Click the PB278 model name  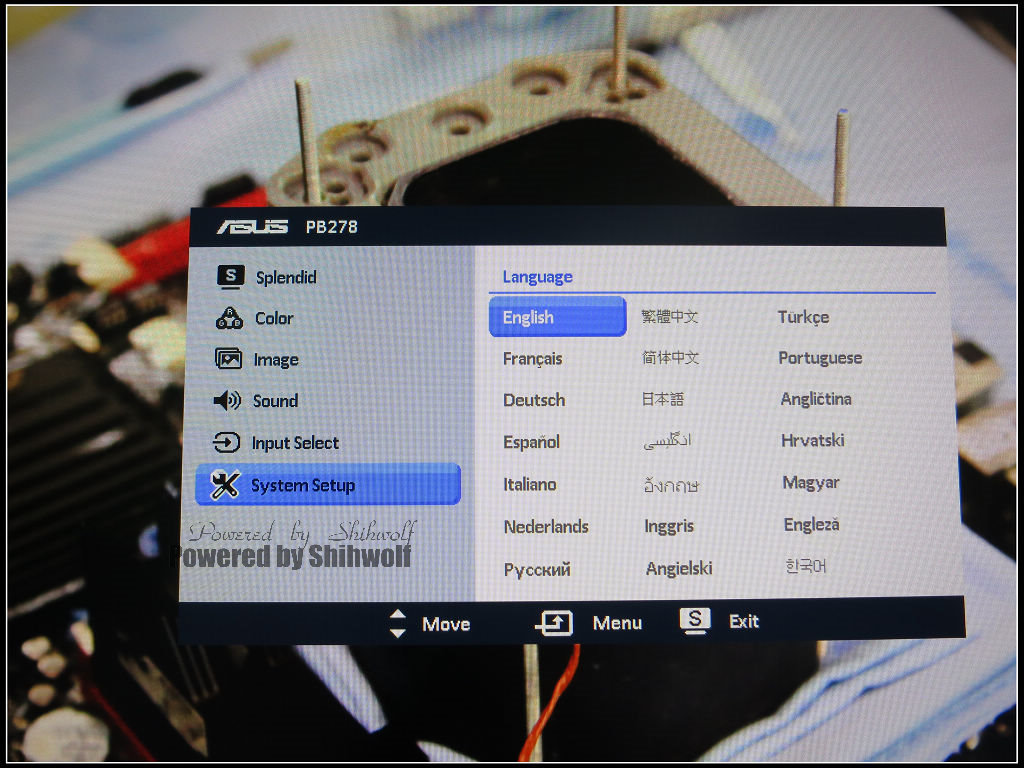point(332,227)
